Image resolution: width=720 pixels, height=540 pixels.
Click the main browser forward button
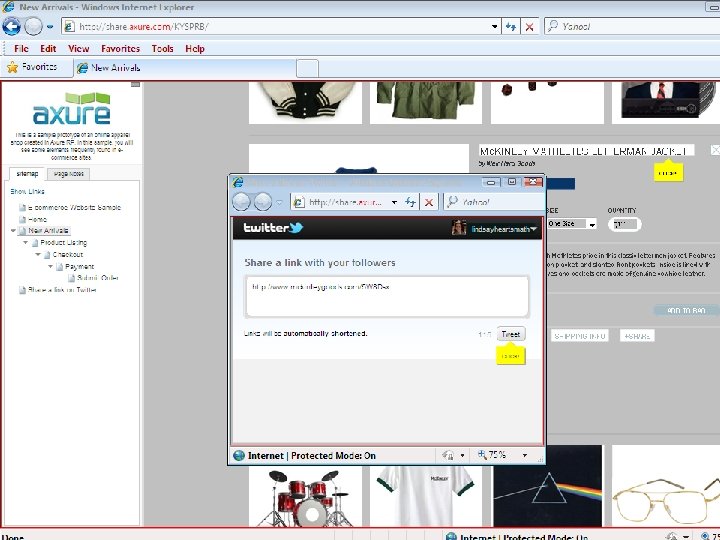(x=33, y=26)
